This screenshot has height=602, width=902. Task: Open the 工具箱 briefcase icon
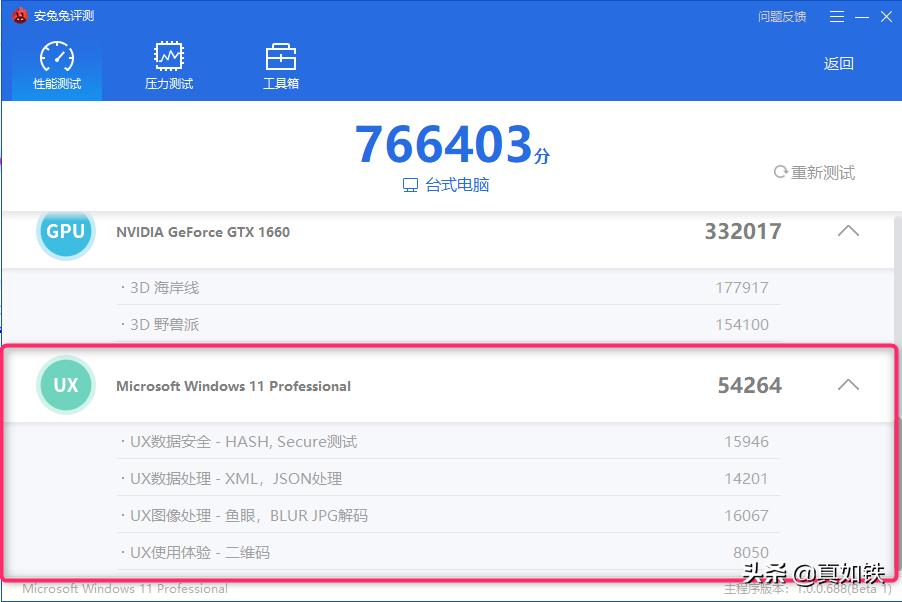pyautogui.click(x=280, y=54)
